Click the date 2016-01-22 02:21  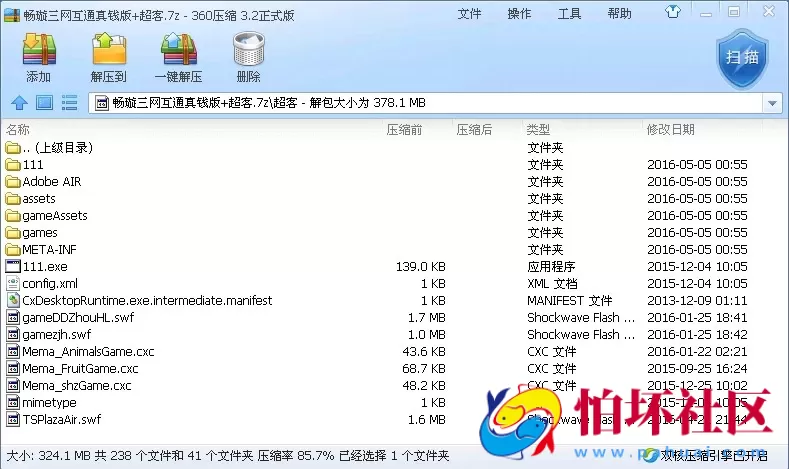click(x=697, y=352)
